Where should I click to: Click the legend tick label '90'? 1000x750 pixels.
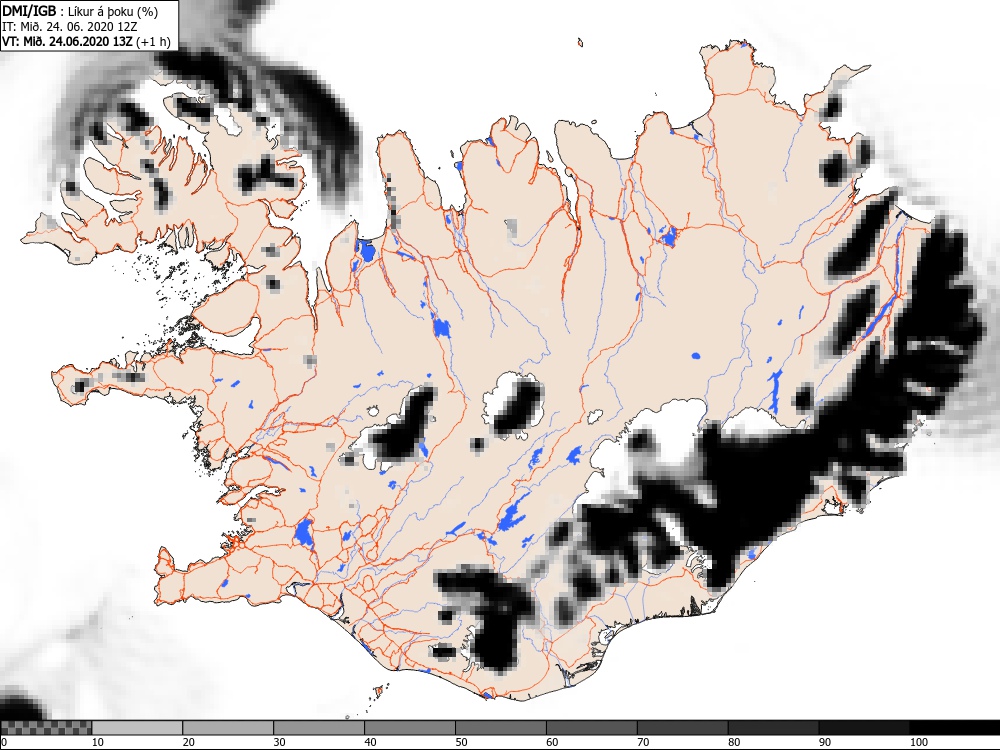tap(825, 742)
